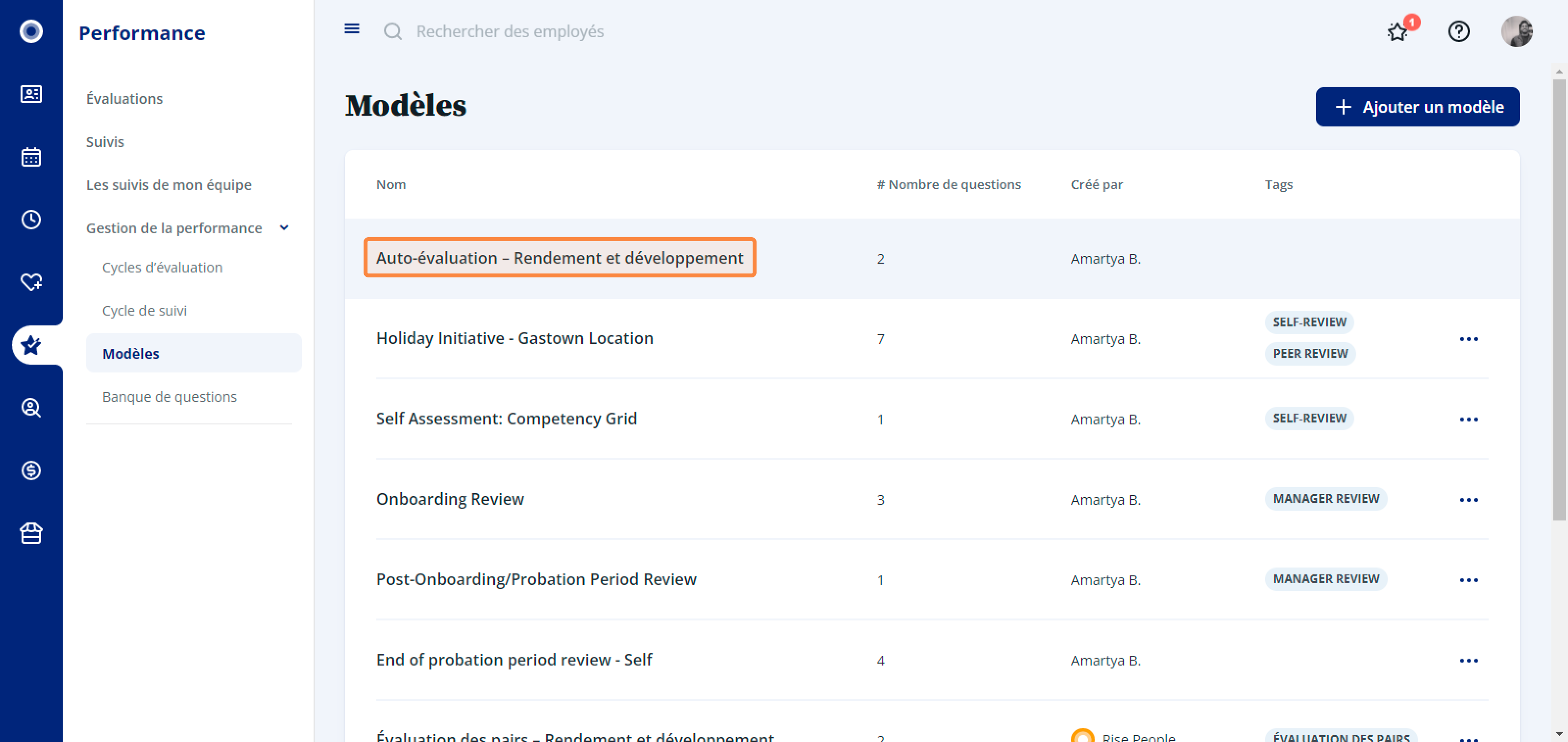Go to Évaluations in the side menu
This screenshot has width=1568, height=742.
pyautogui.click(x=124, y=99)
